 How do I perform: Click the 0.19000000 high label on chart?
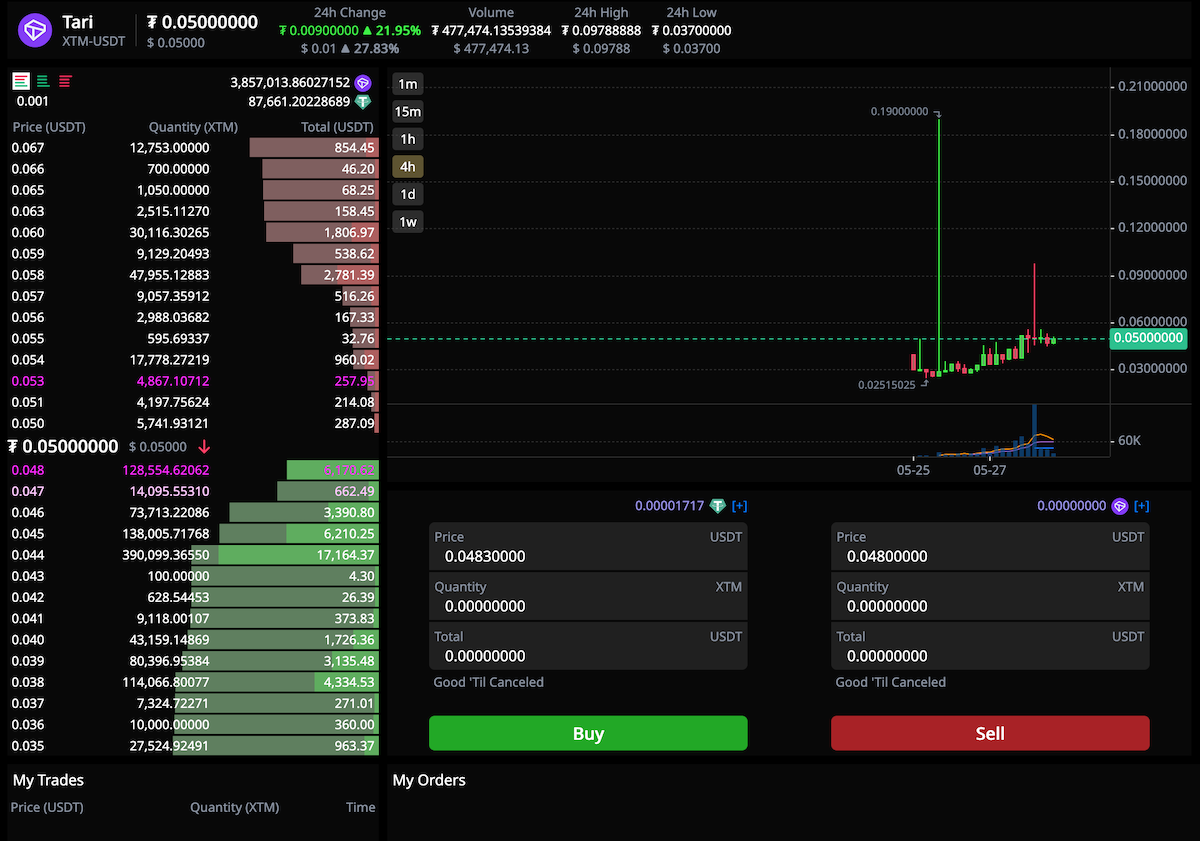click(x=900, y=112)
